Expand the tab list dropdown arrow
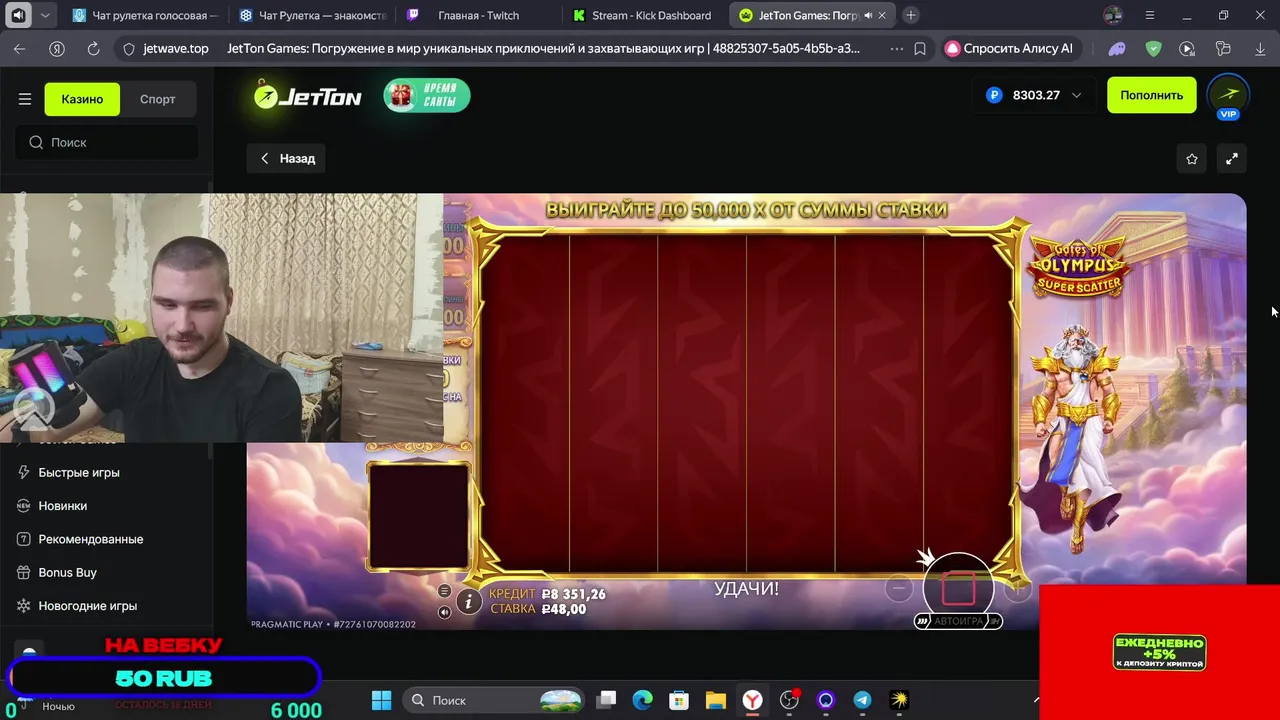Image resolution: width=1280 pixels, height=720 pixels. [x=45, y=15]
